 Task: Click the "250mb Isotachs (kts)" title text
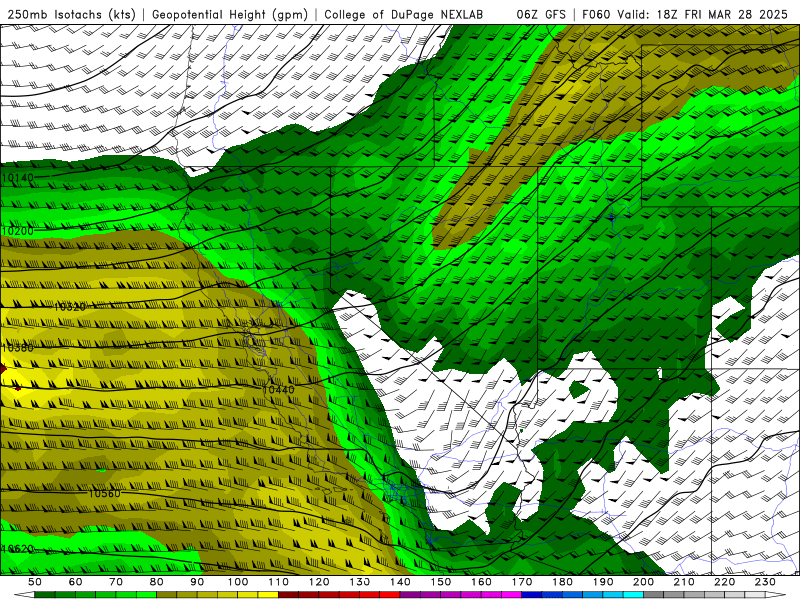[71, 15]
